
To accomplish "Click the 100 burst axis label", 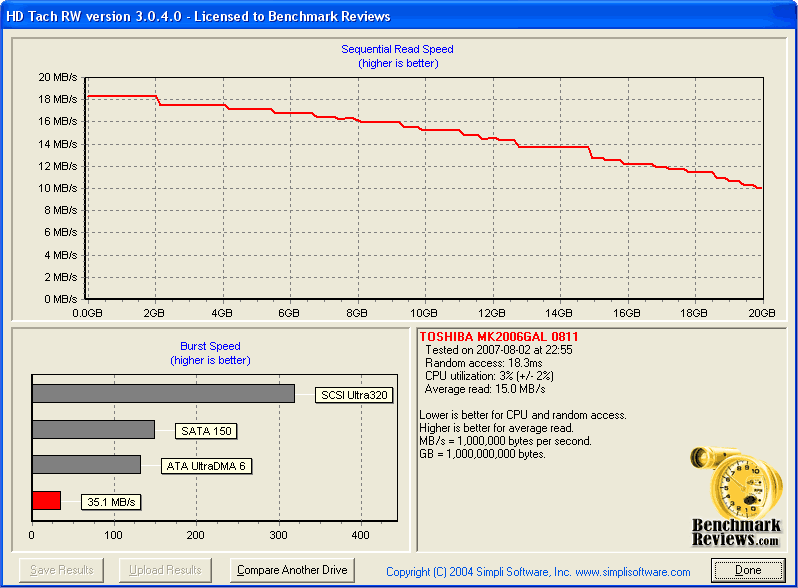I will (x=113, y=535).
